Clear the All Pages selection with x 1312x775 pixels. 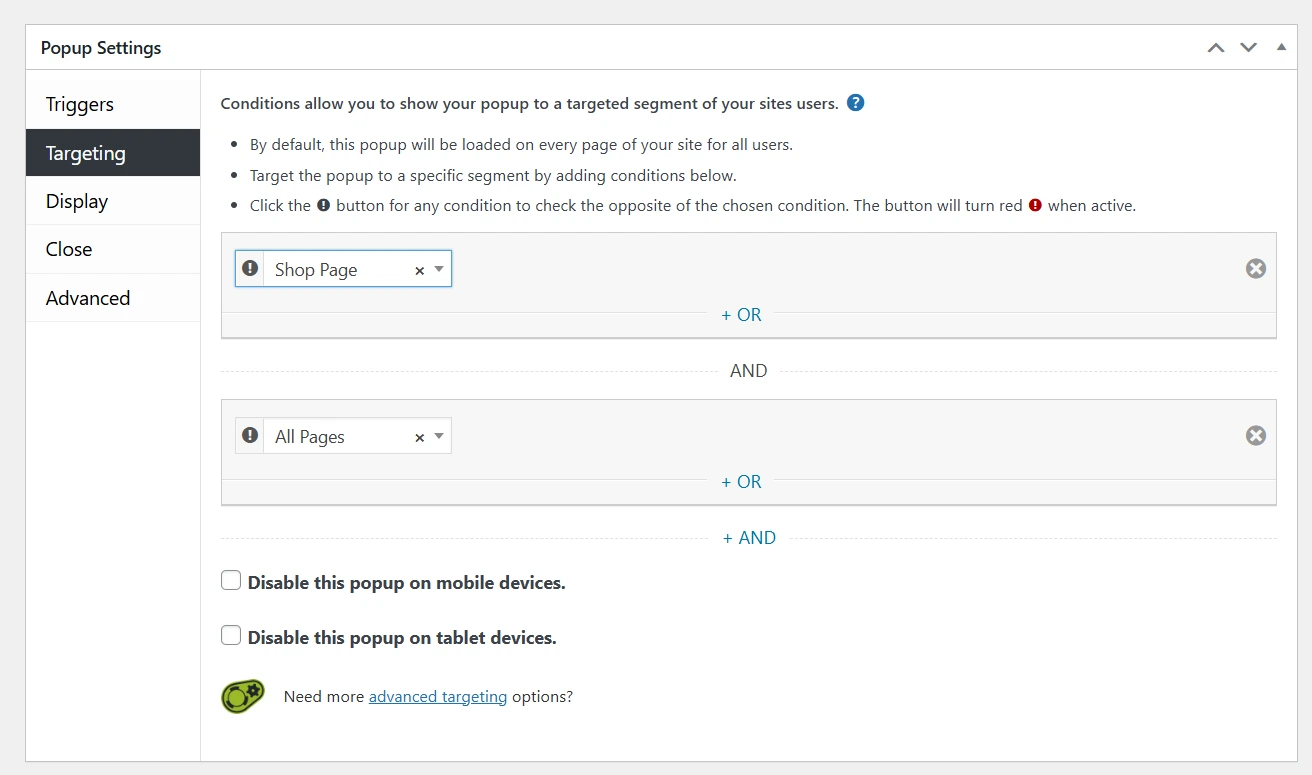[419, 437]
